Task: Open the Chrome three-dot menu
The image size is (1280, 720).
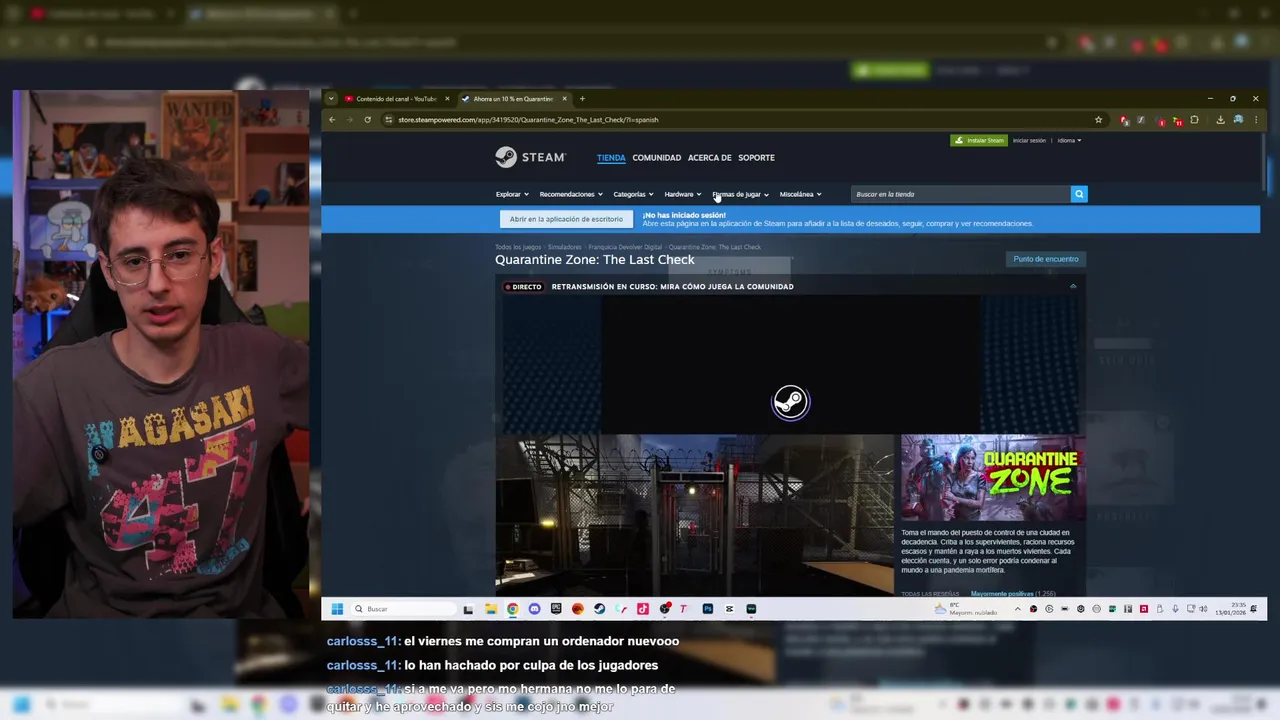Action: (1256, 120)
